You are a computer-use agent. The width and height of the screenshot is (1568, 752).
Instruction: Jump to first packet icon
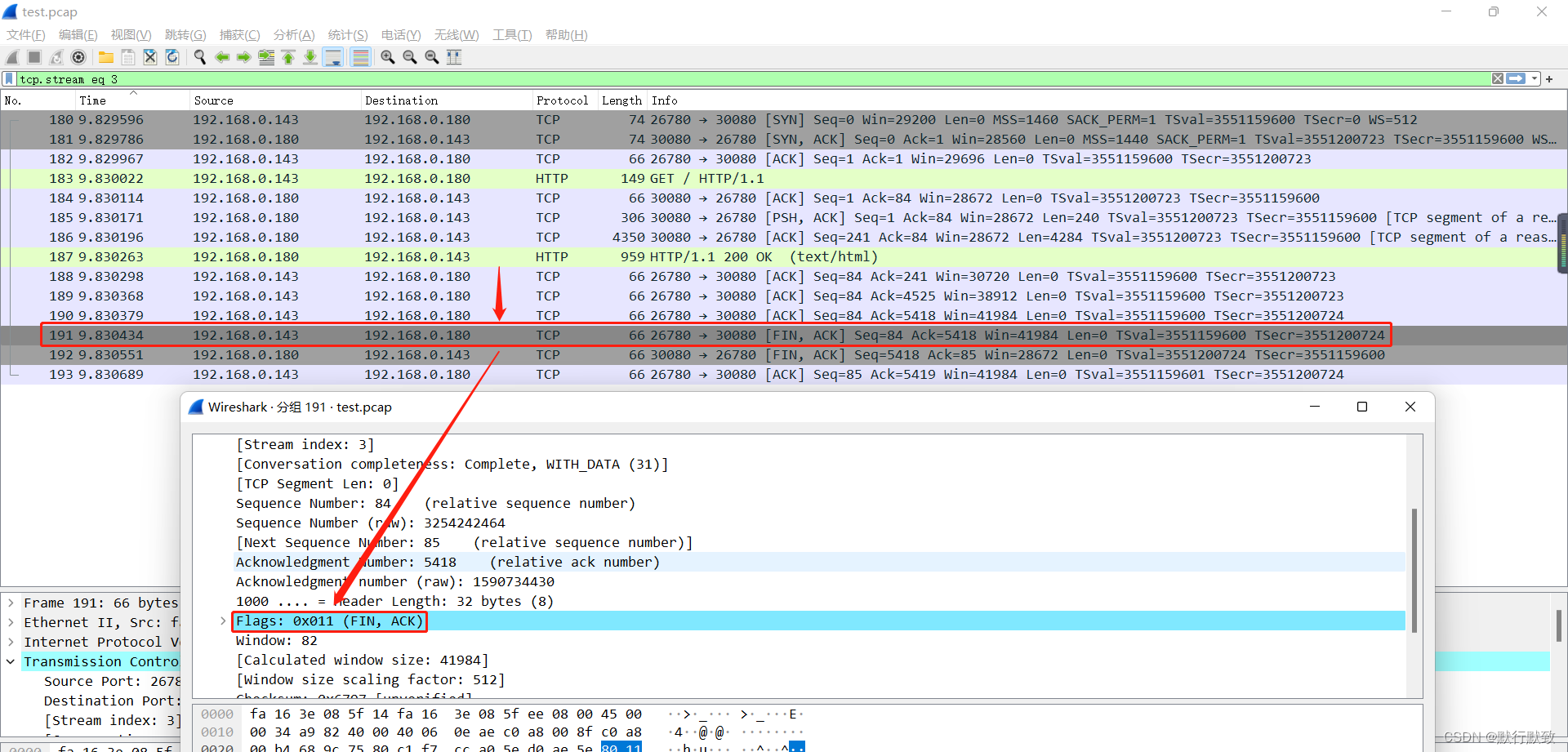coord(288,57)
